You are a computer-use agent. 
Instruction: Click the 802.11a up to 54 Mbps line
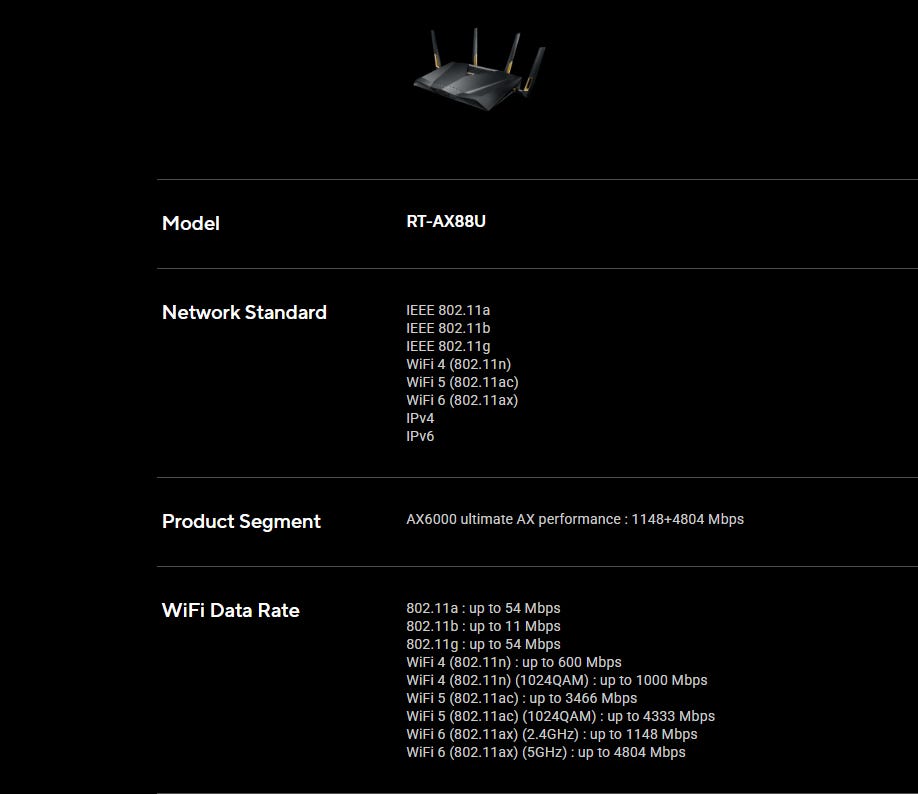point(483,608)
